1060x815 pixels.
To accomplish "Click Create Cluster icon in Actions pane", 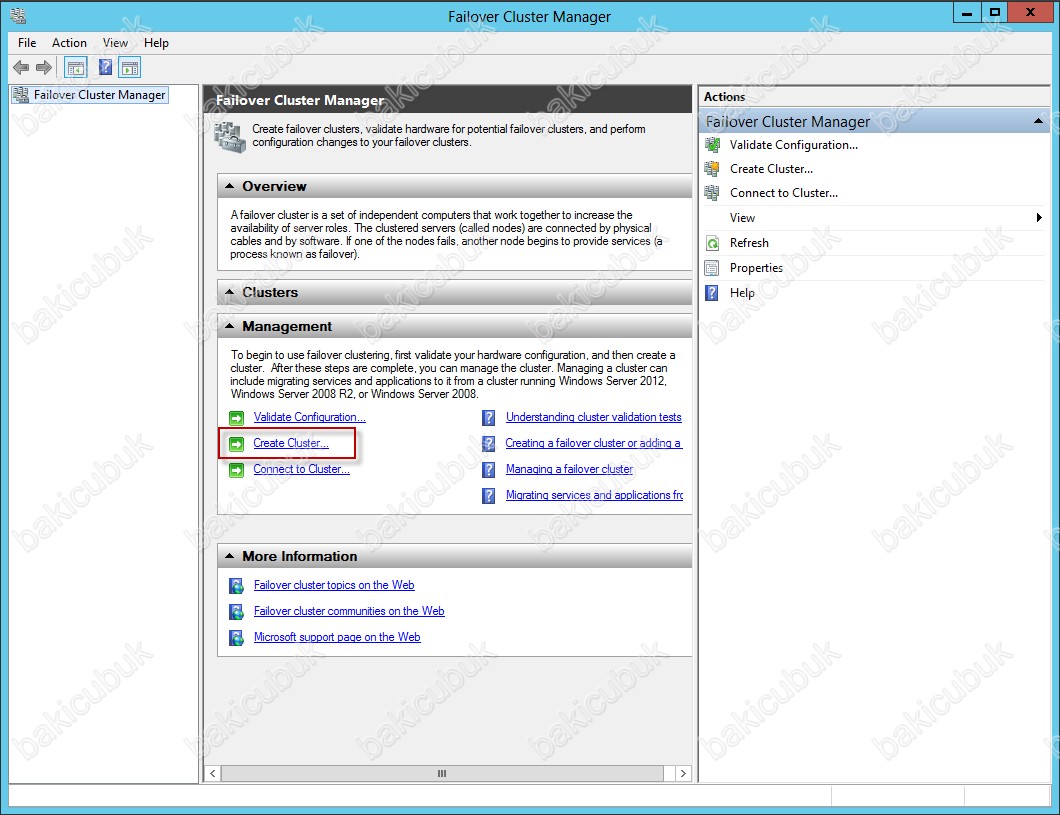I will pyautogui.click(x=712, y=169).
